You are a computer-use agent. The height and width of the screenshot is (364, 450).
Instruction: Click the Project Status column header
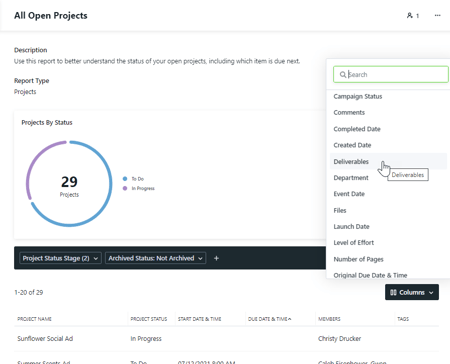(149, 319)
